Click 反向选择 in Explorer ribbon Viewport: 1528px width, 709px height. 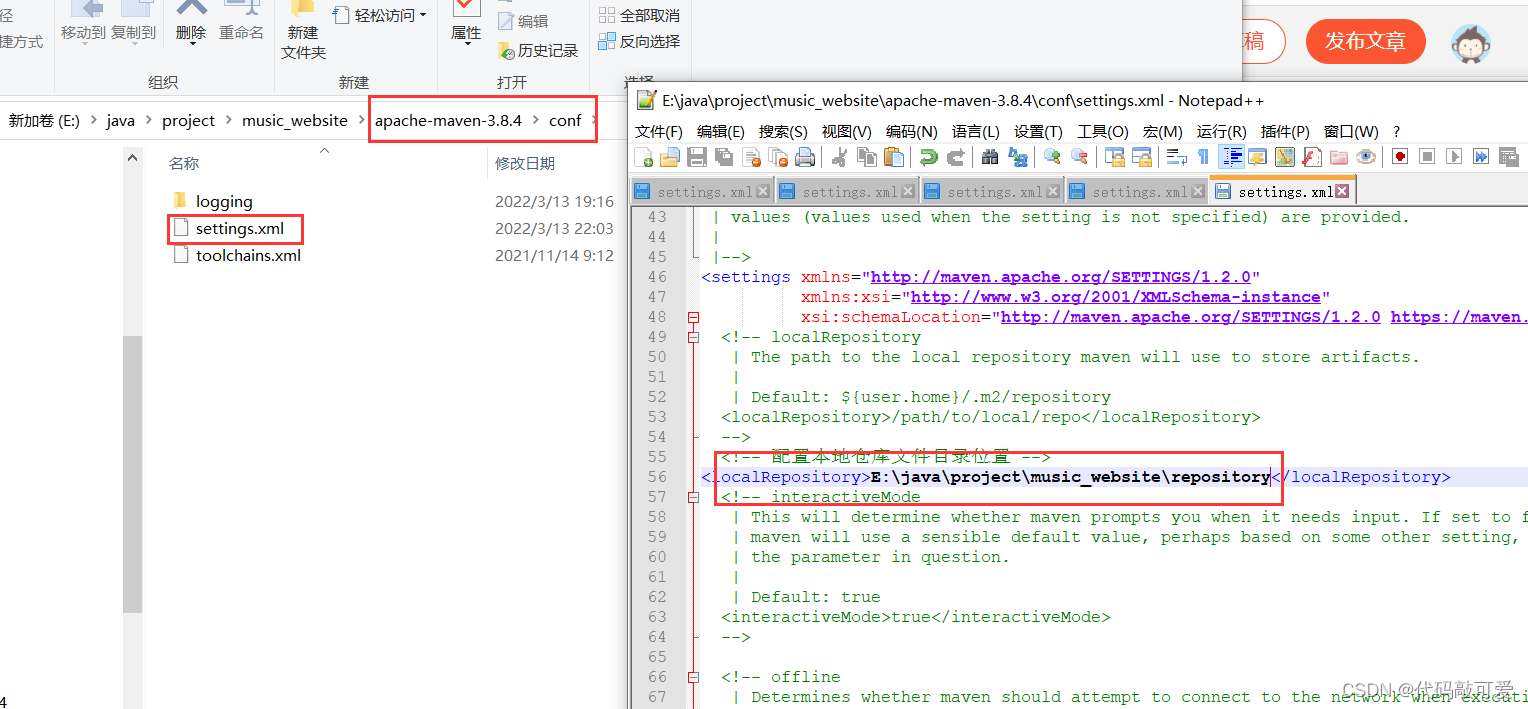639,41
